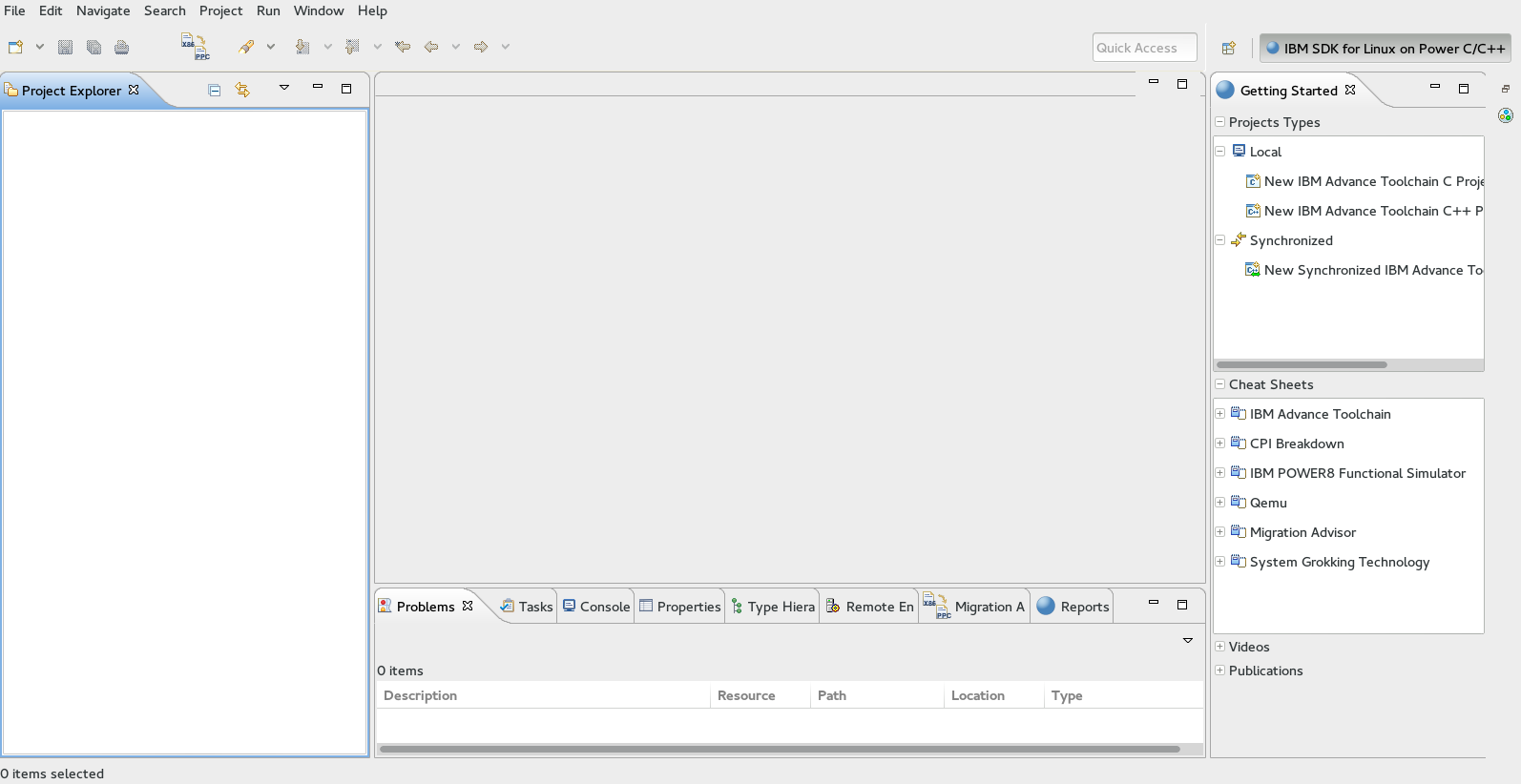
Task: Expand the IBM Advance Toolchain cheat sheet
Action: pos(1219,414)
